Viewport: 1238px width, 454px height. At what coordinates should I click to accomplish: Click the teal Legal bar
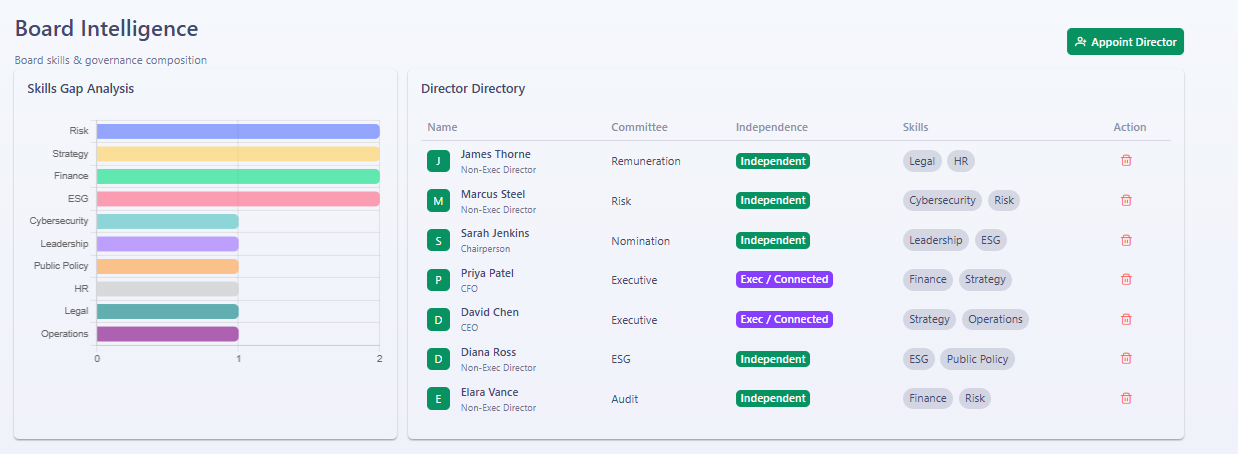(x=168, y=311)
